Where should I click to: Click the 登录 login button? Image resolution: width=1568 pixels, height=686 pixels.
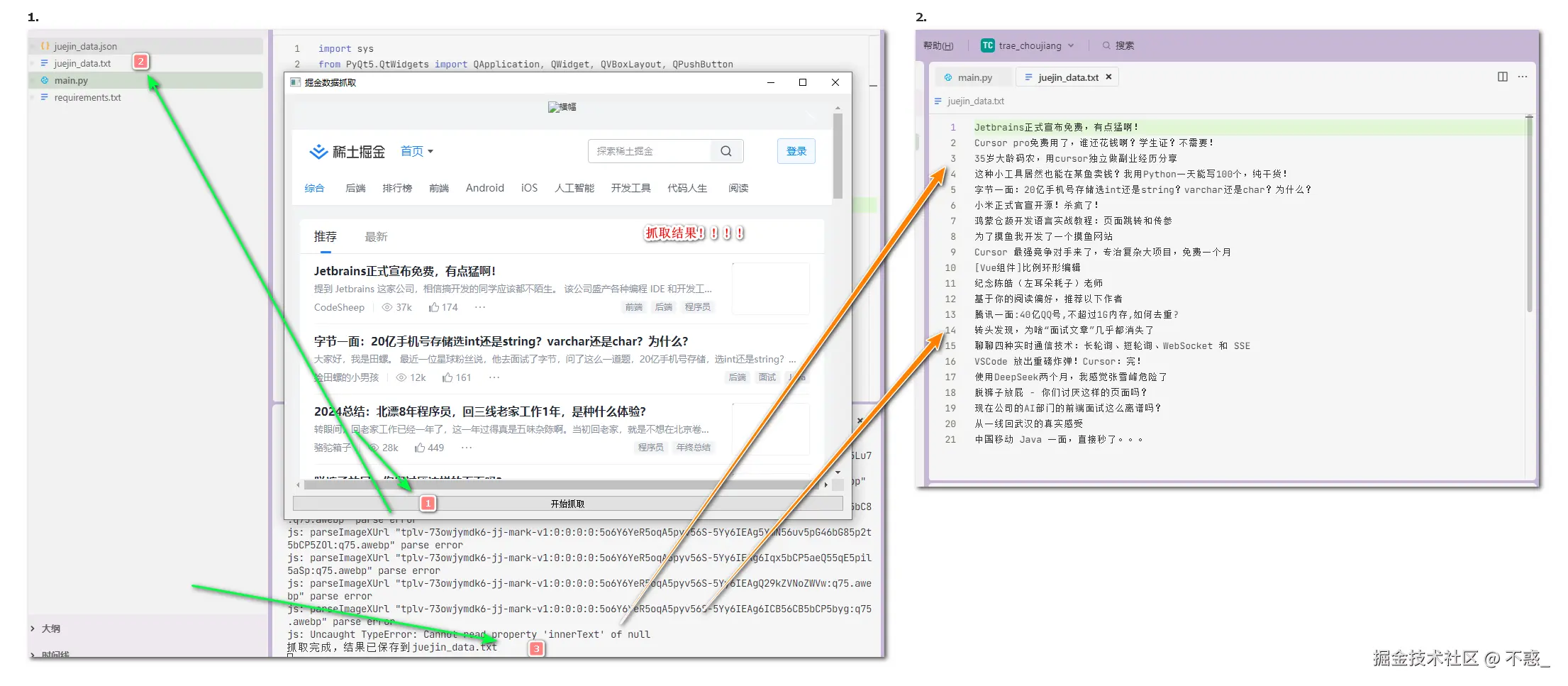(x=796, y=151)
